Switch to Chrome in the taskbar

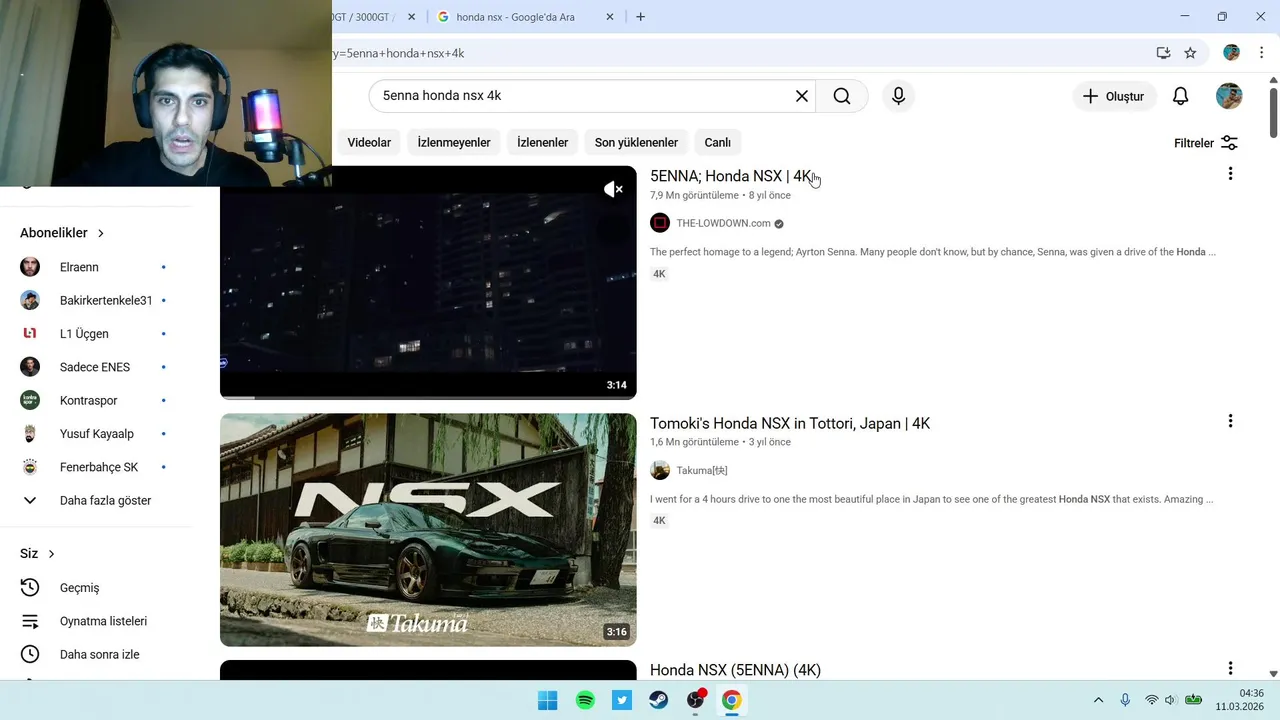[732, 700]
